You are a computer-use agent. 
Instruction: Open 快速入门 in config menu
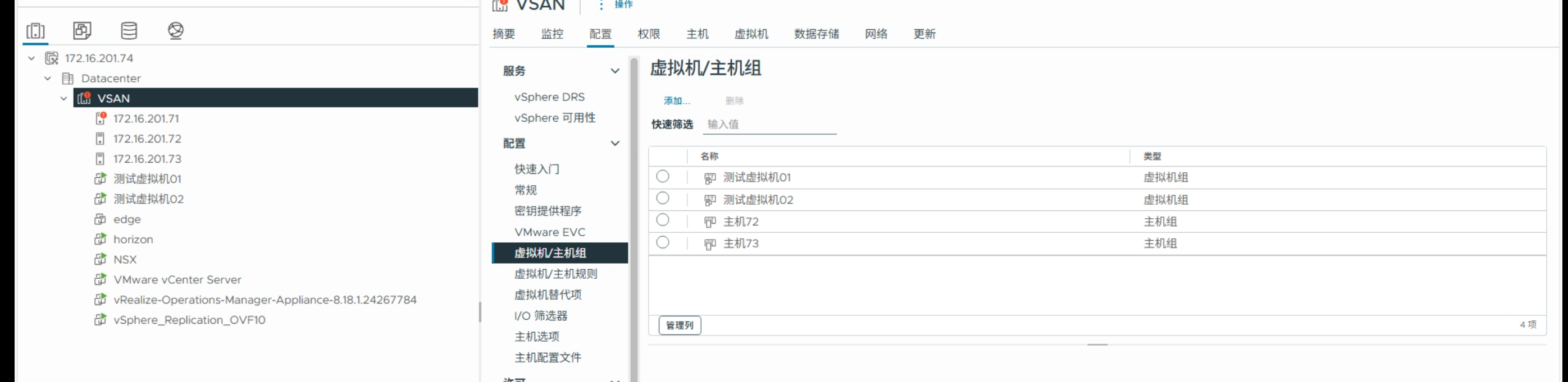[536, 170]
